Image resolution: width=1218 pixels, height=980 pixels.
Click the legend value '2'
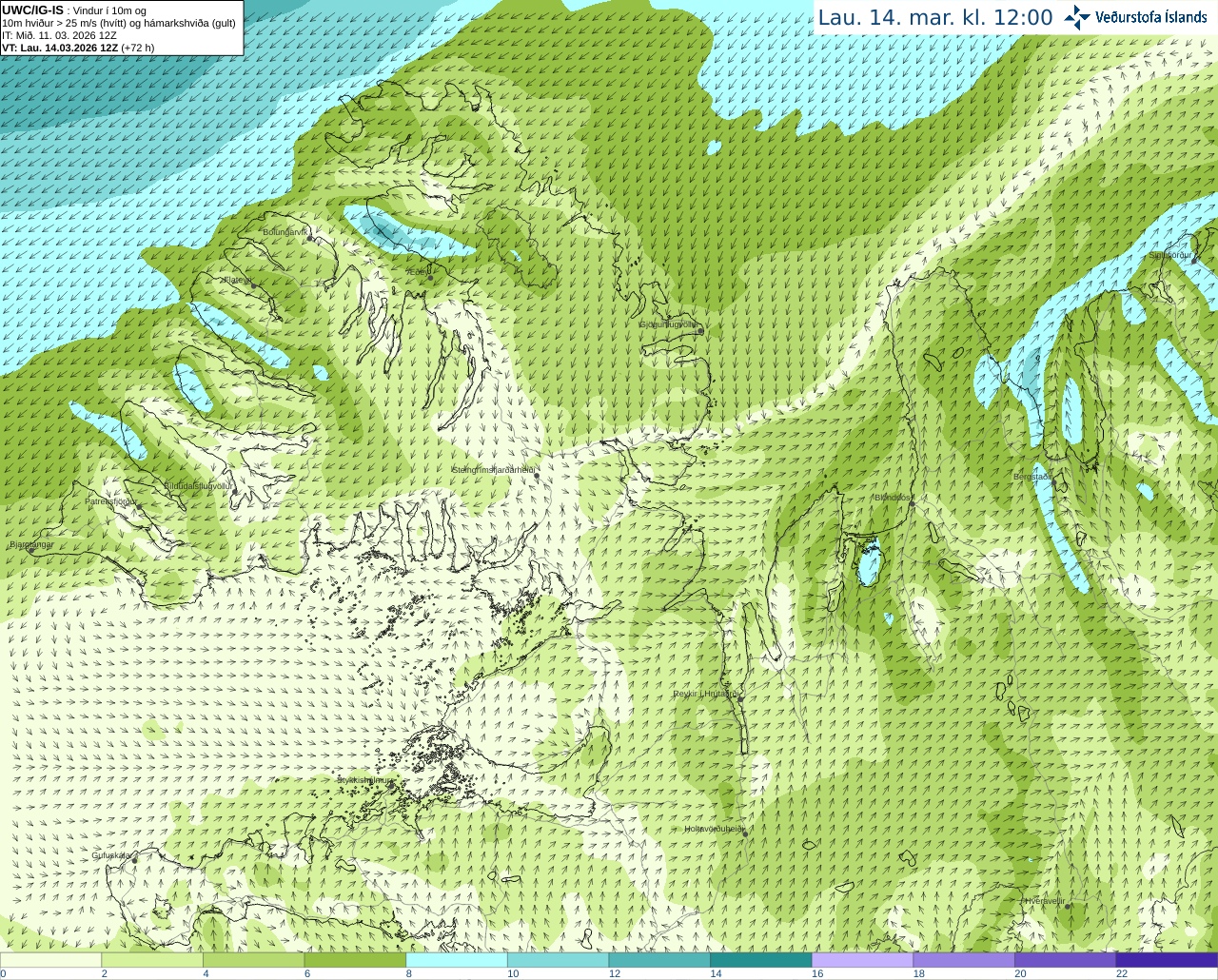tap(104, 973)
